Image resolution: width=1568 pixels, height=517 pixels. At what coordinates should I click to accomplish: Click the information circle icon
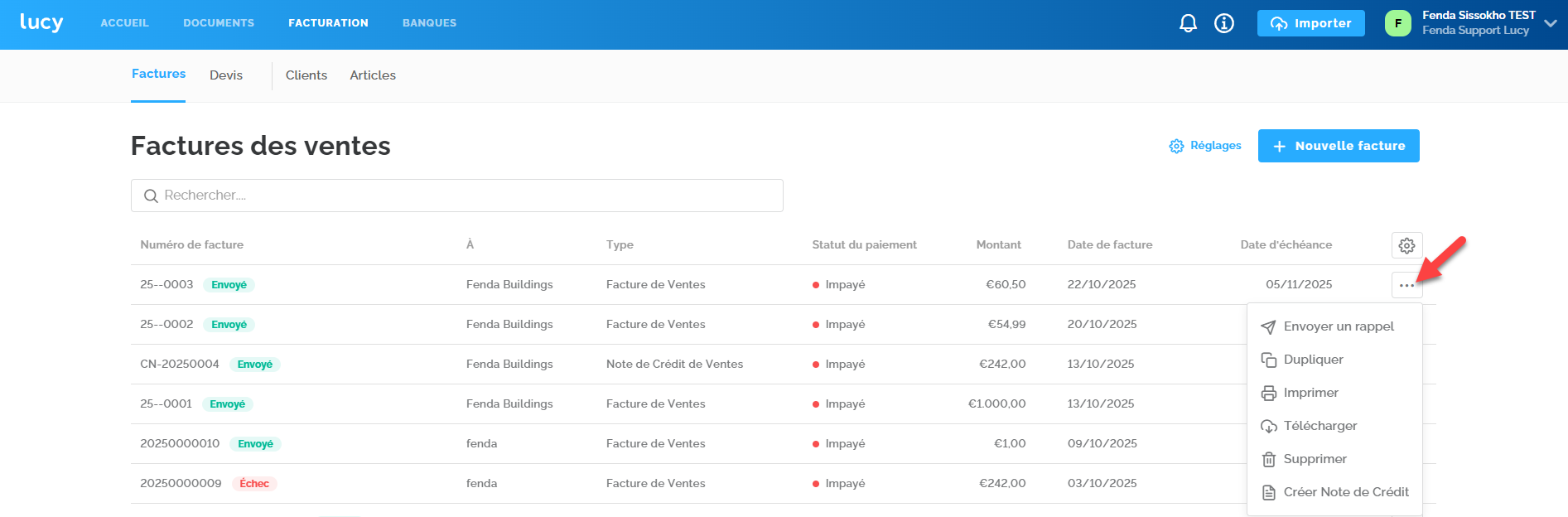1223,23
